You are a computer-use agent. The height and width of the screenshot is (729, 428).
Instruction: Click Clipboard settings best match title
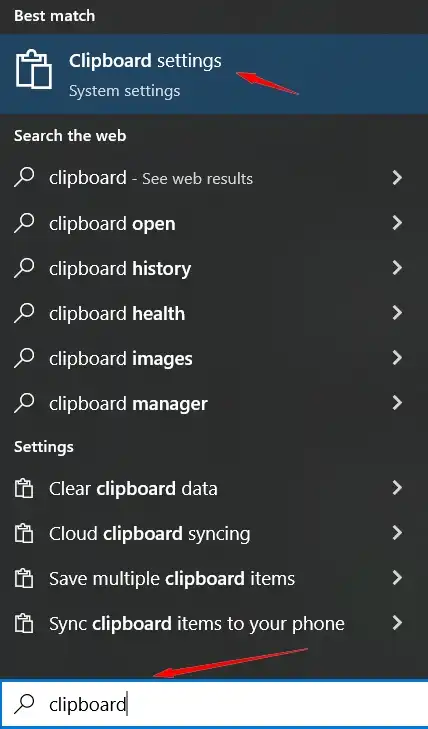point(145,61)
